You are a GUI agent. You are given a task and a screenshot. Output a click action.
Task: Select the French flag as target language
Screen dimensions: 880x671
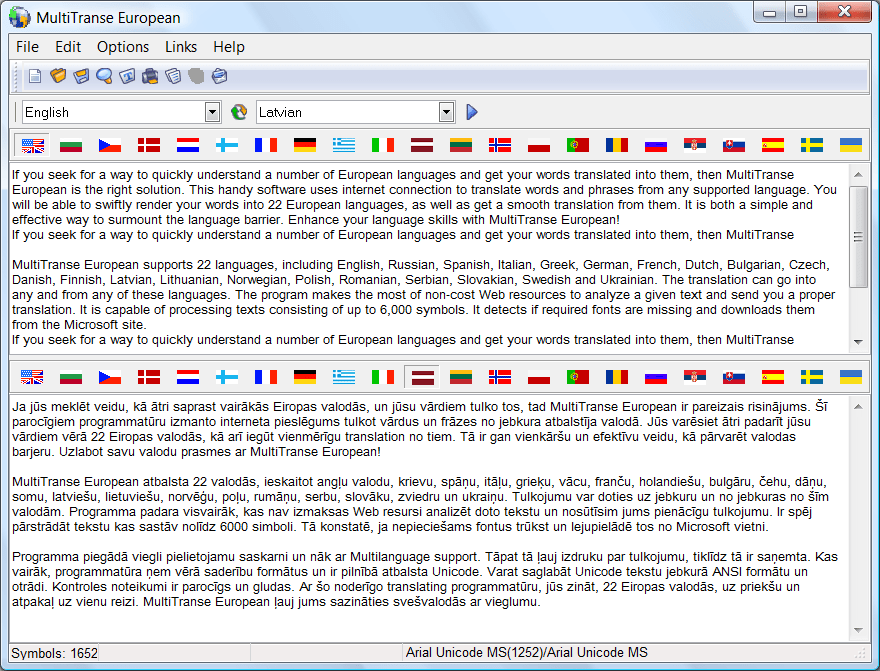point(265,377)
